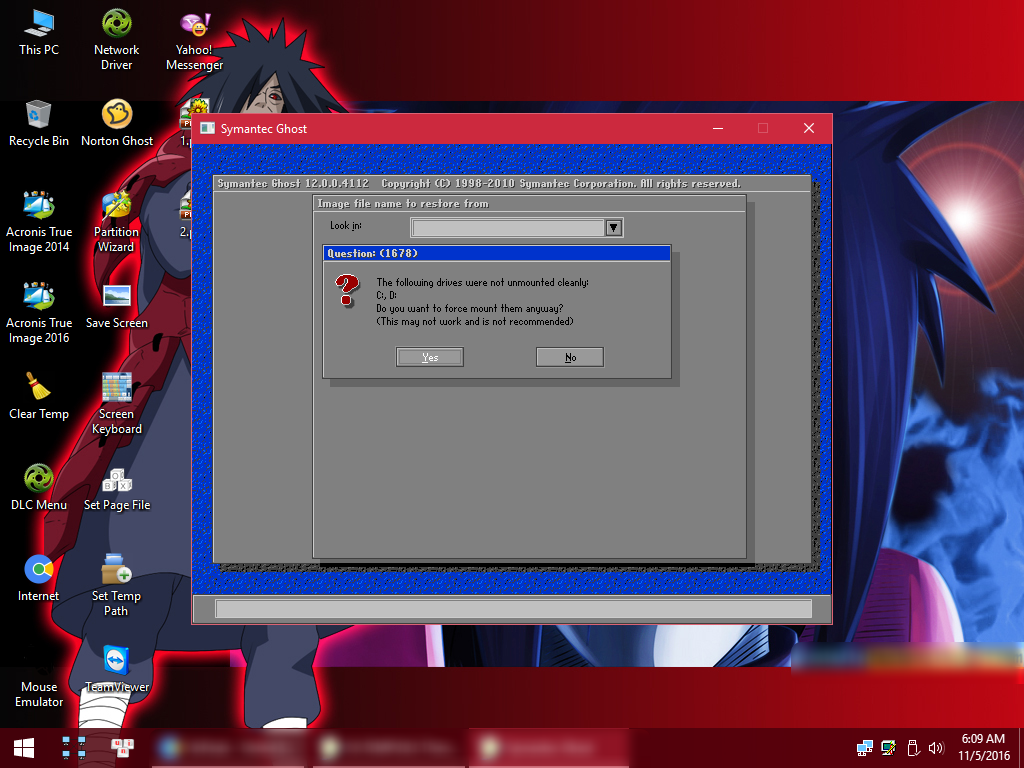
Task: Launch the Partition Wizard shortcut
Action: [x=116, y=222]
